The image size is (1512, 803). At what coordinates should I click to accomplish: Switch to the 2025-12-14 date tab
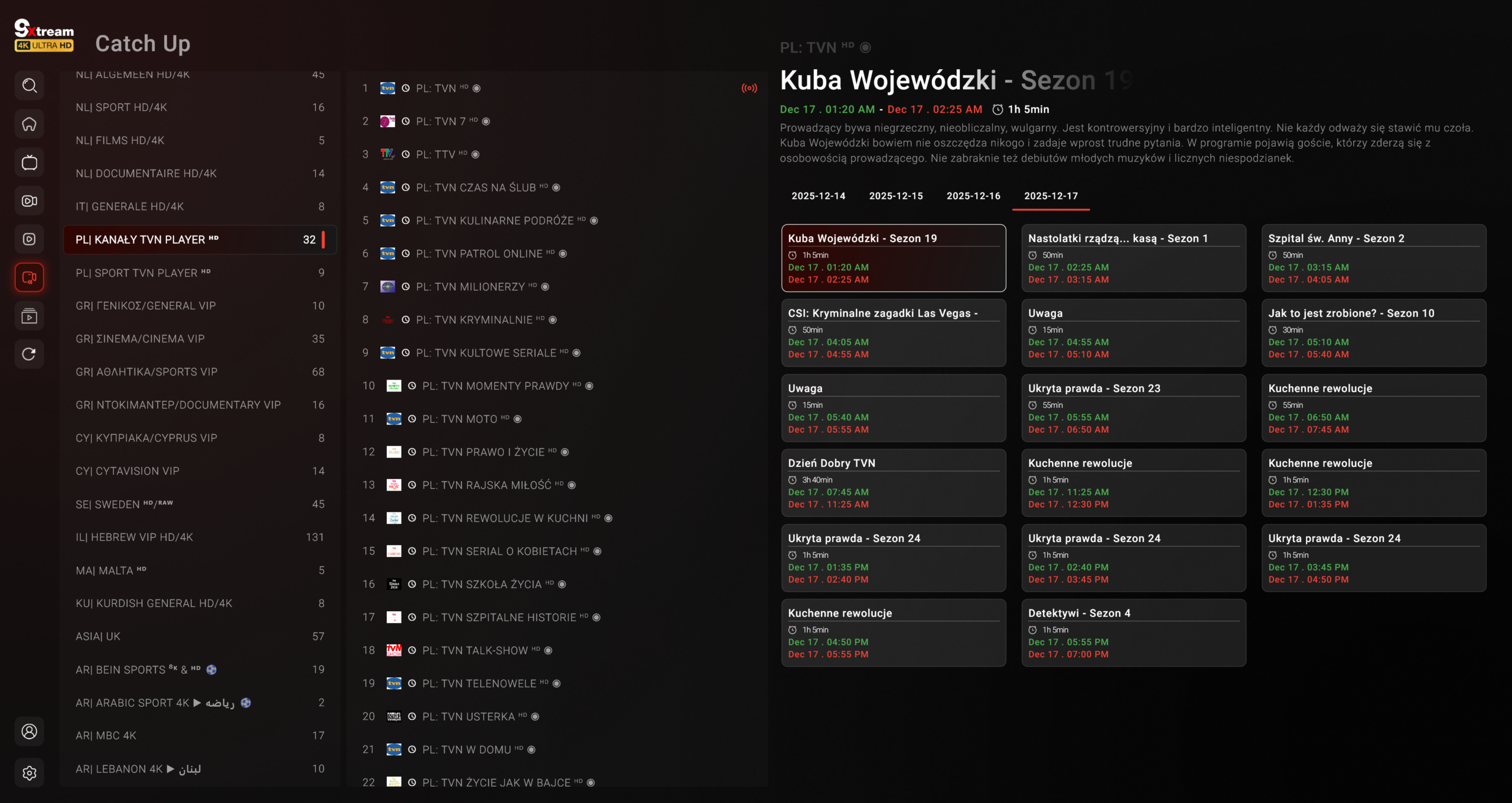(818, 196)
